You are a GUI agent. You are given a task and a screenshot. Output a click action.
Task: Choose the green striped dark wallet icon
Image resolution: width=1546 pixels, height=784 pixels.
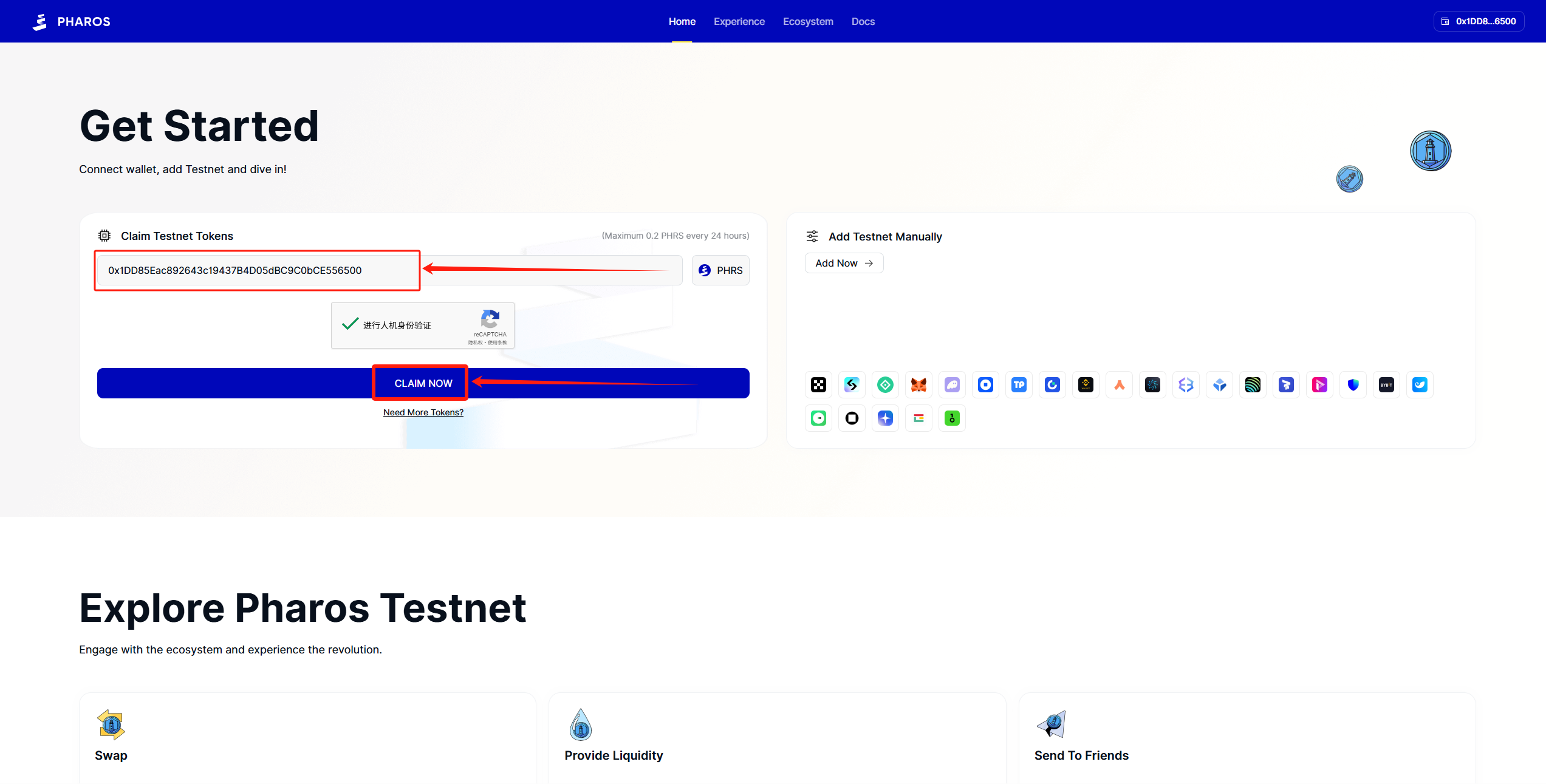1253,384
